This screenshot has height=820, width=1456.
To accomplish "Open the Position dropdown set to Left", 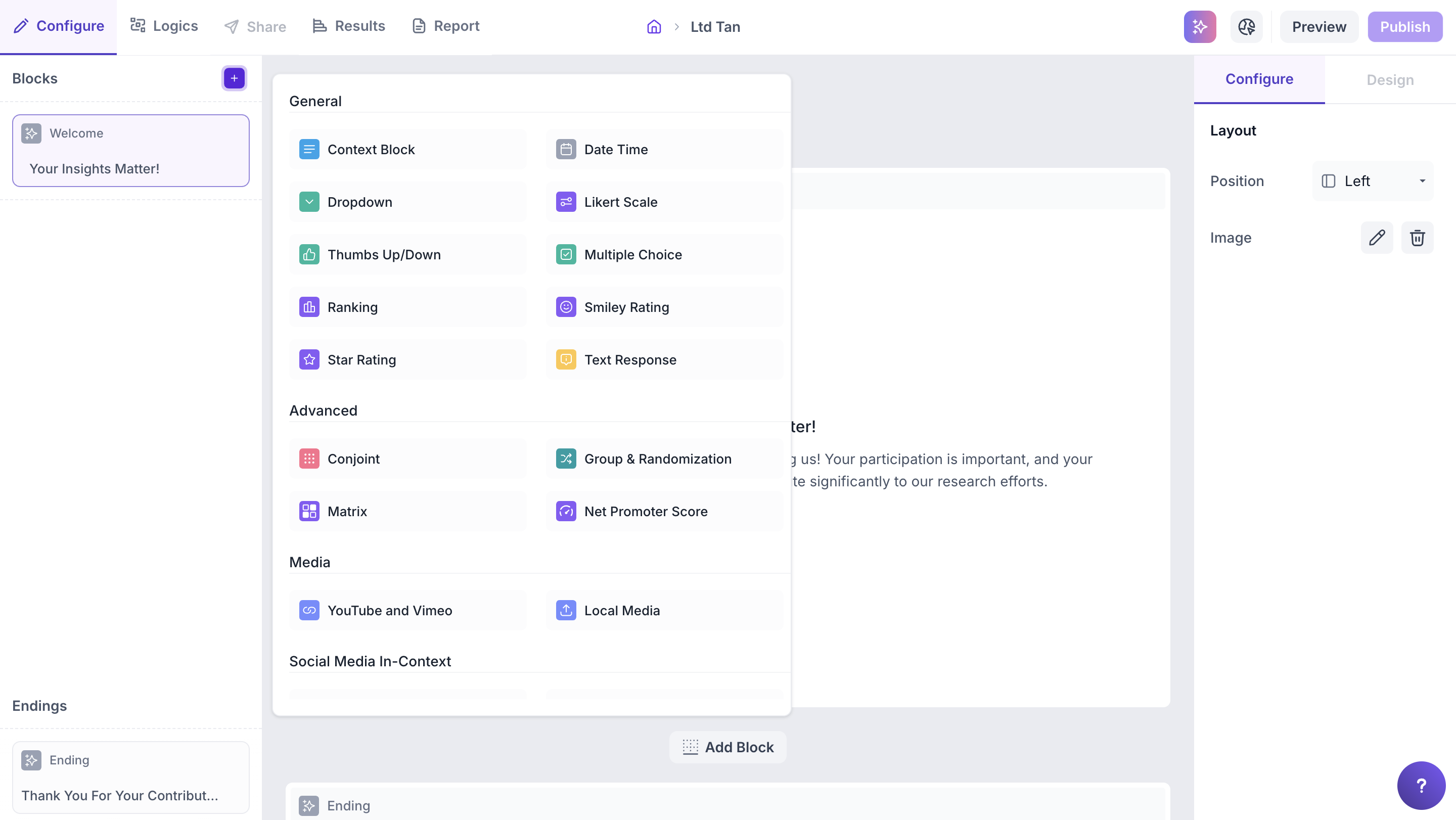I will pos(1373,181).
